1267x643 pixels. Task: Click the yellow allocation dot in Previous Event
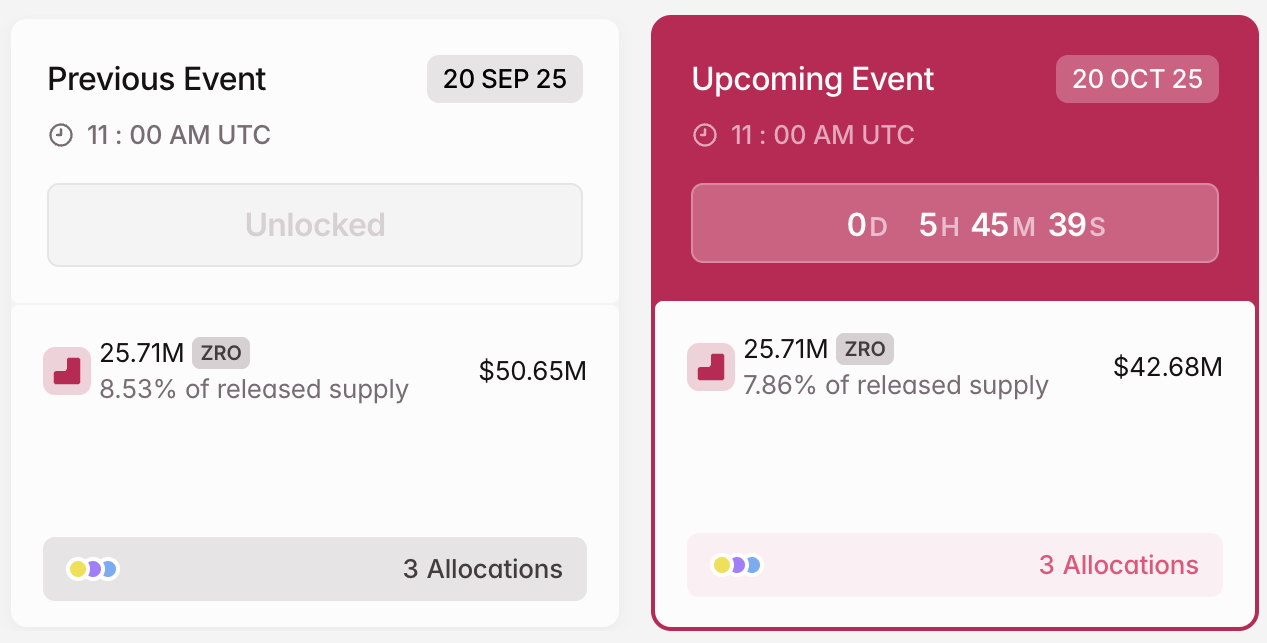(78, 569)
